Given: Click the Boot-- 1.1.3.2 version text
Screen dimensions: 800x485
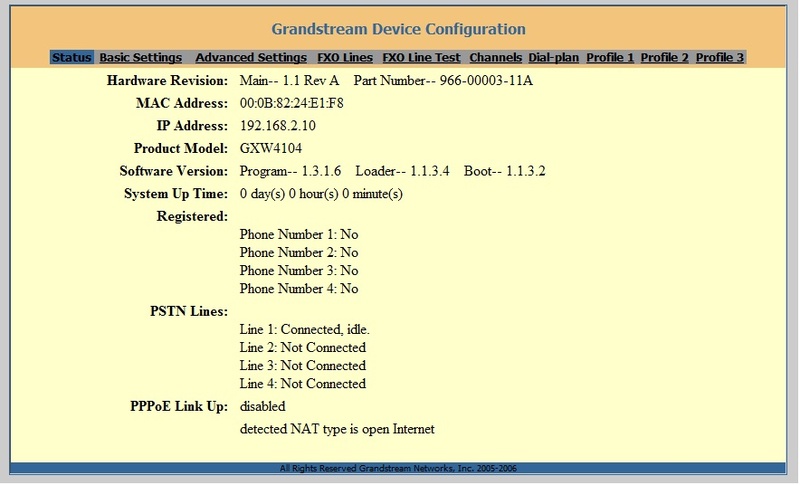Looking at the screenshot, I should tap(504, 171).
